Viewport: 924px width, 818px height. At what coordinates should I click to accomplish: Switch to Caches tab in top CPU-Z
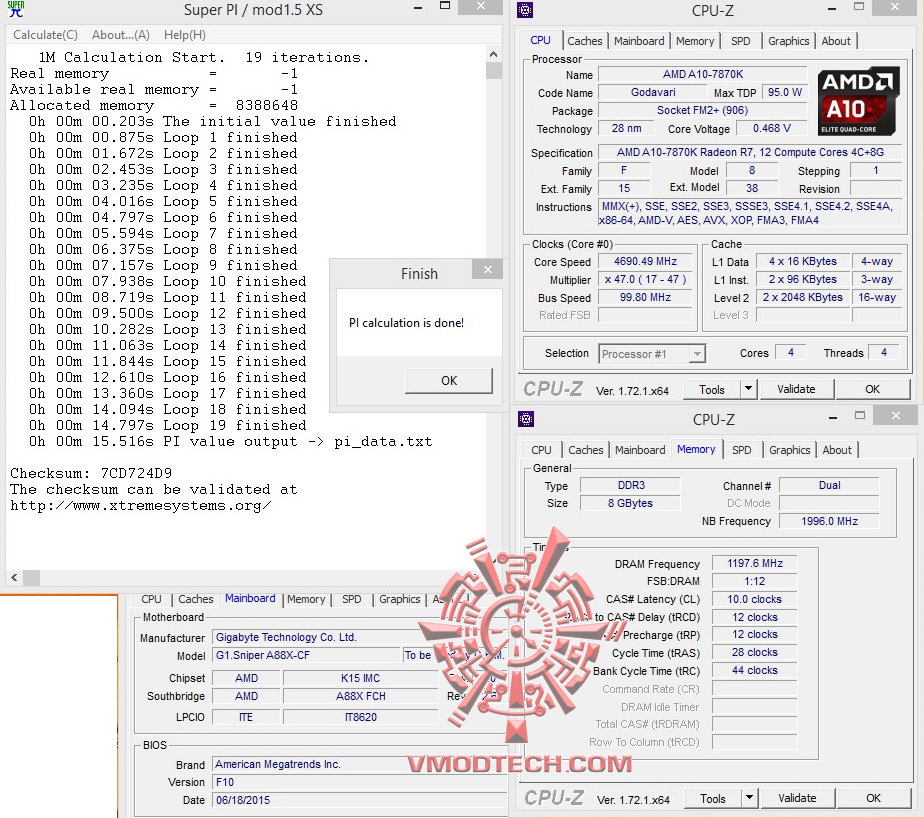(x=585, y=41)
